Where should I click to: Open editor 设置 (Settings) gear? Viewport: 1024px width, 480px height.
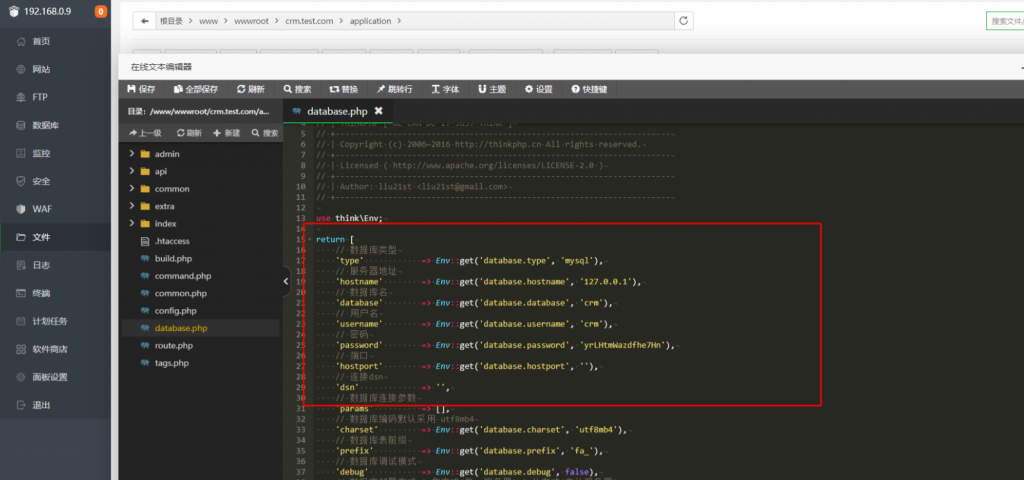point(538,89)
